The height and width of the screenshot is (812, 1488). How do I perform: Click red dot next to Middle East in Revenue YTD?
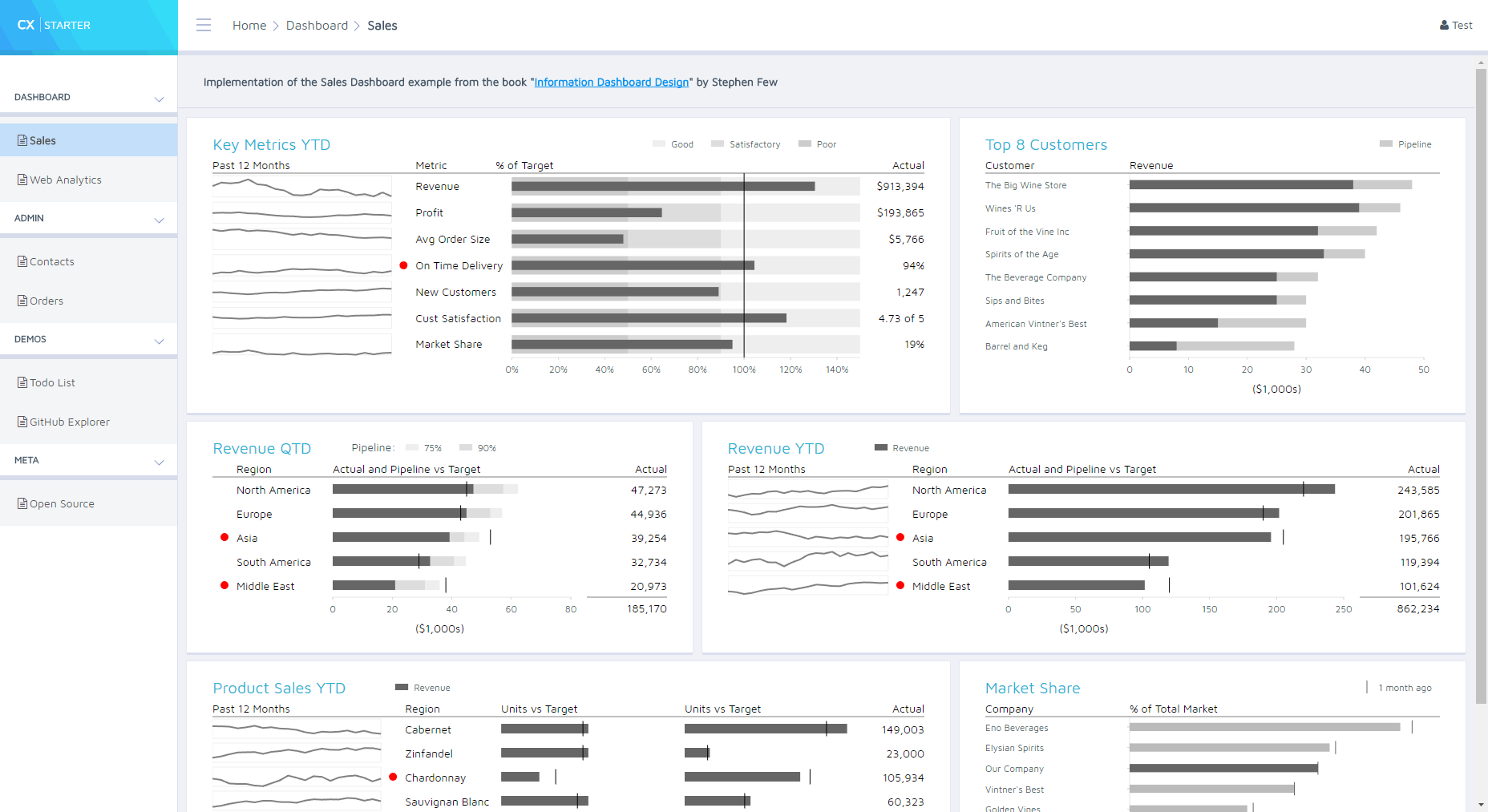[x=900, y=585]
